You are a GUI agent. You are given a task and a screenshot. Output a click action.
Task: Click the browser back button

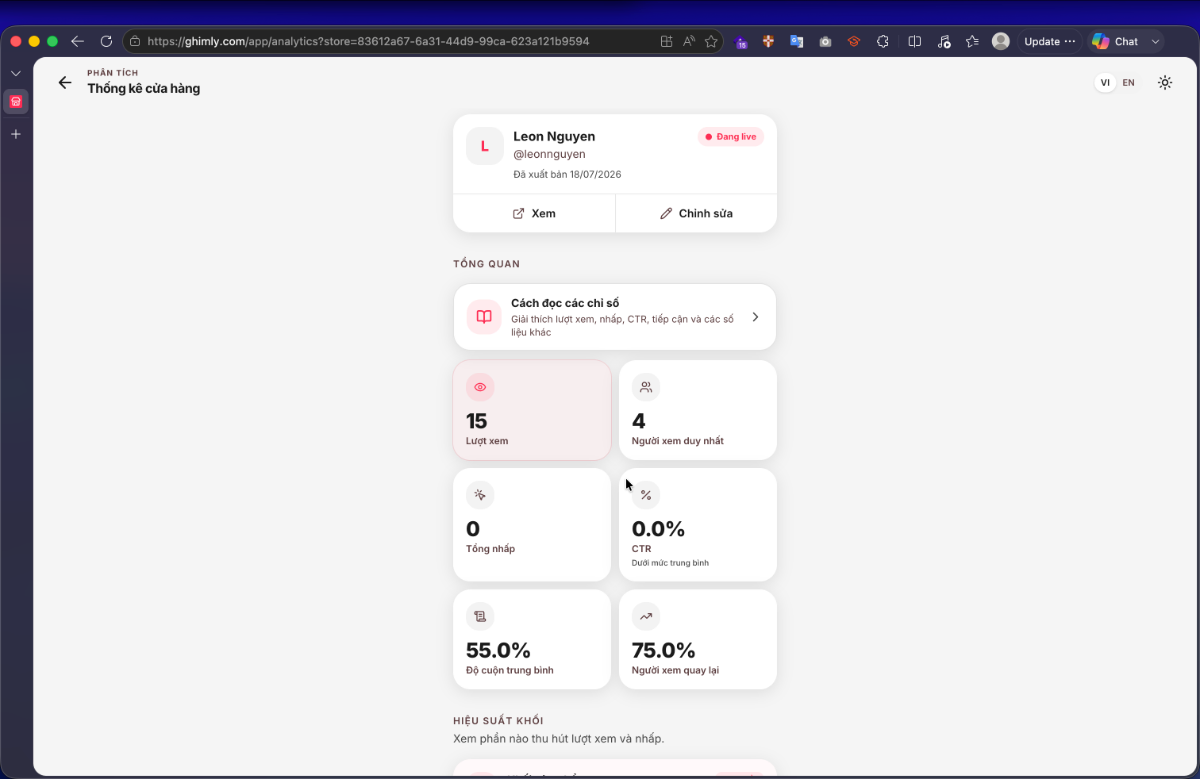pyautogui.click(x=78, y=42)
